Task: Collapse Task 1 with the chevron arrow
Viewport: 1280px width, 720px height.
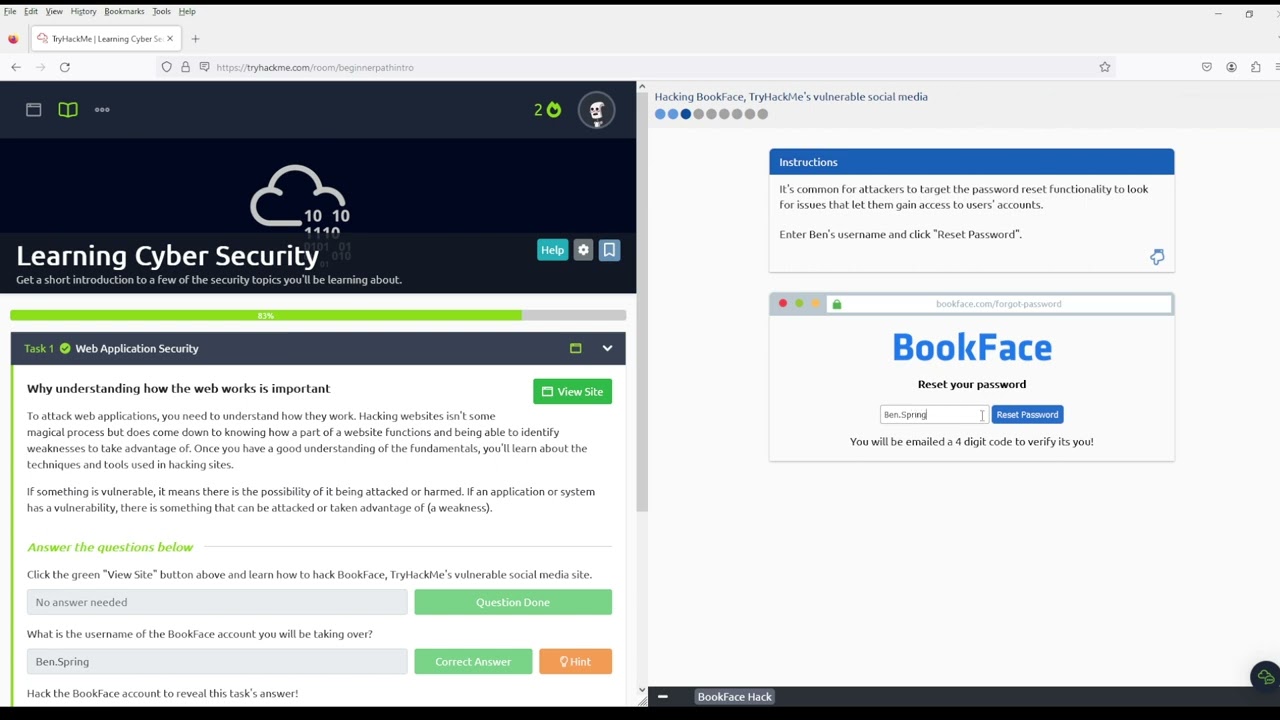Action: (607, 349)
